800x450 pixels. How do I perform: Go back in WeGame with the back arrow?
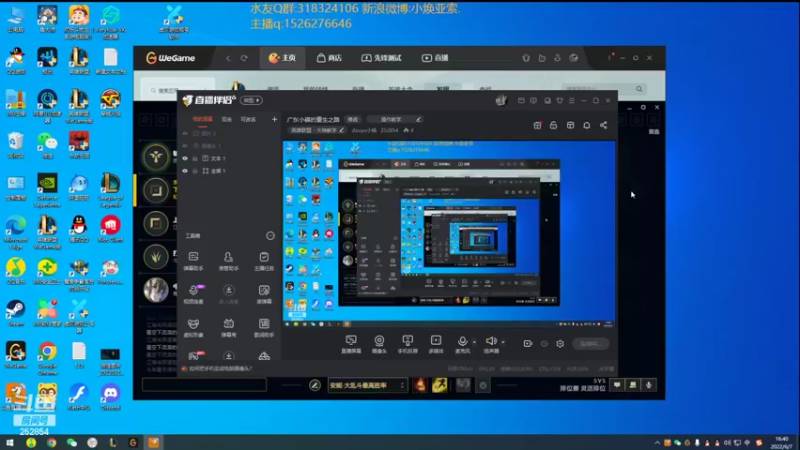click(x=228, y=58)
